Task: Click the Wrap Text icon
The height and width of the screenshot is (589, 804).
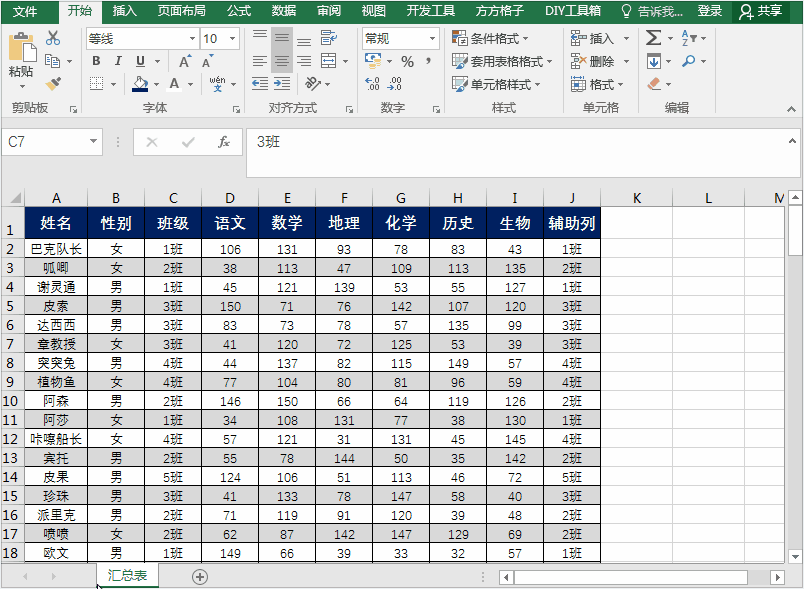Action: click(x=329, y=38)
